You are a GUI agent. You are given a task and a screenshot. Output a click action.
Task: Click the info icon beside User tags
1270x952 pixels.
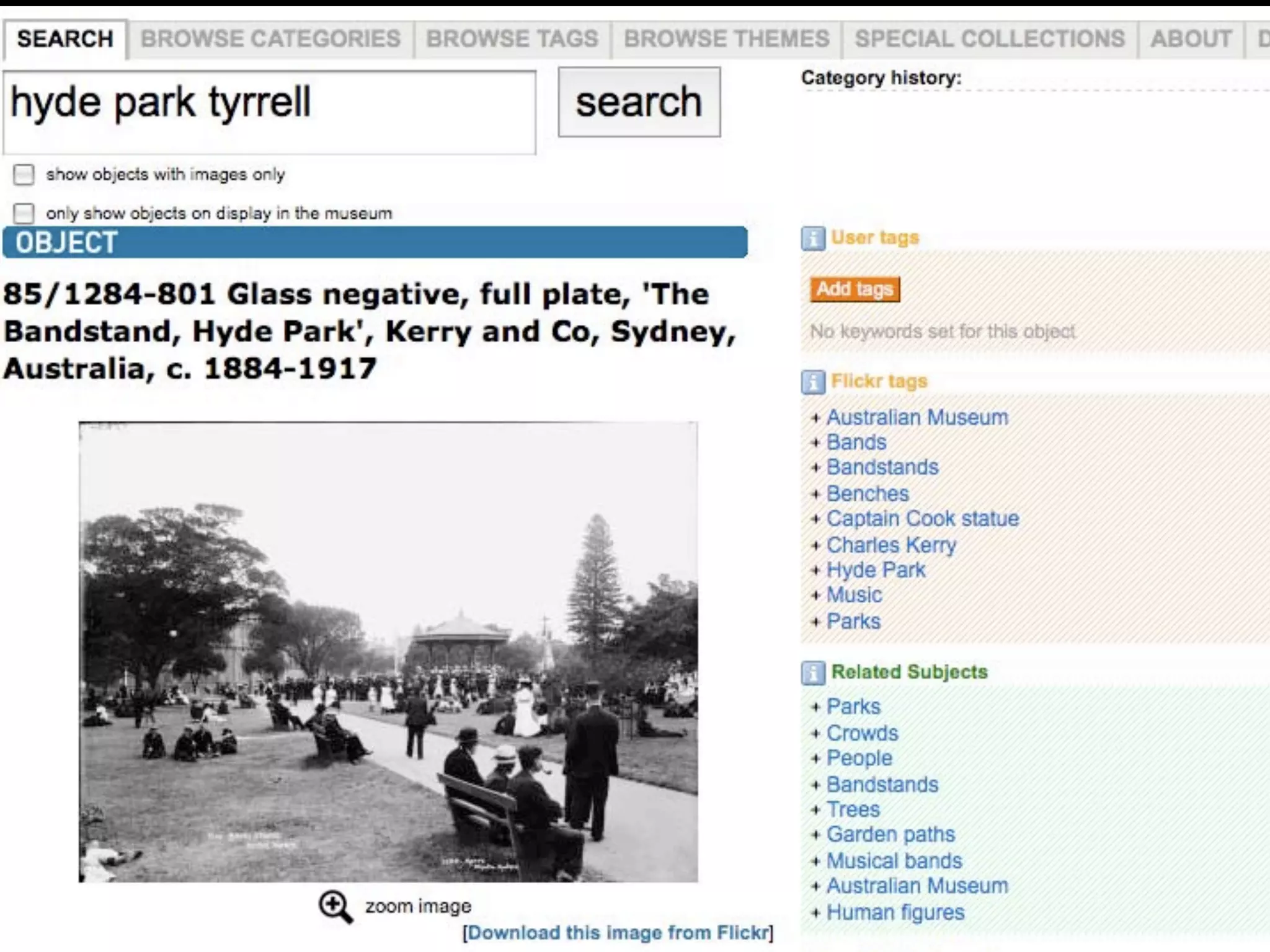813,238
